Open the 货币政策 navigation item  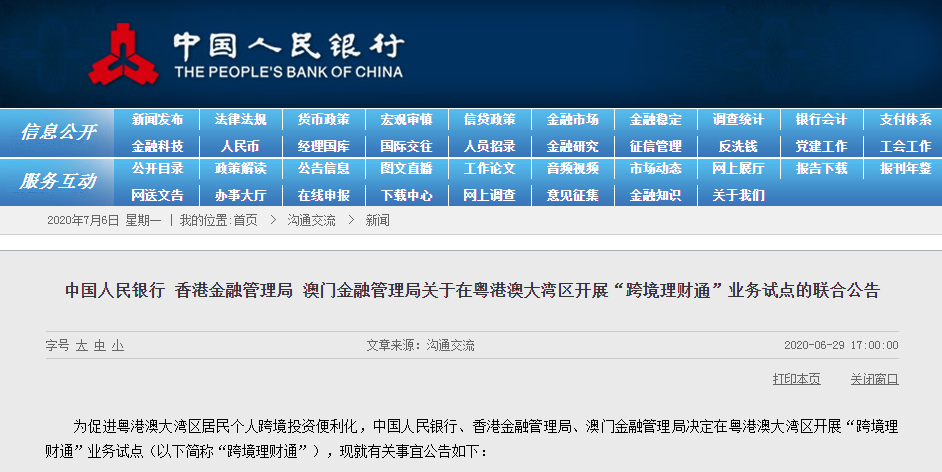[x=323, y=120]
